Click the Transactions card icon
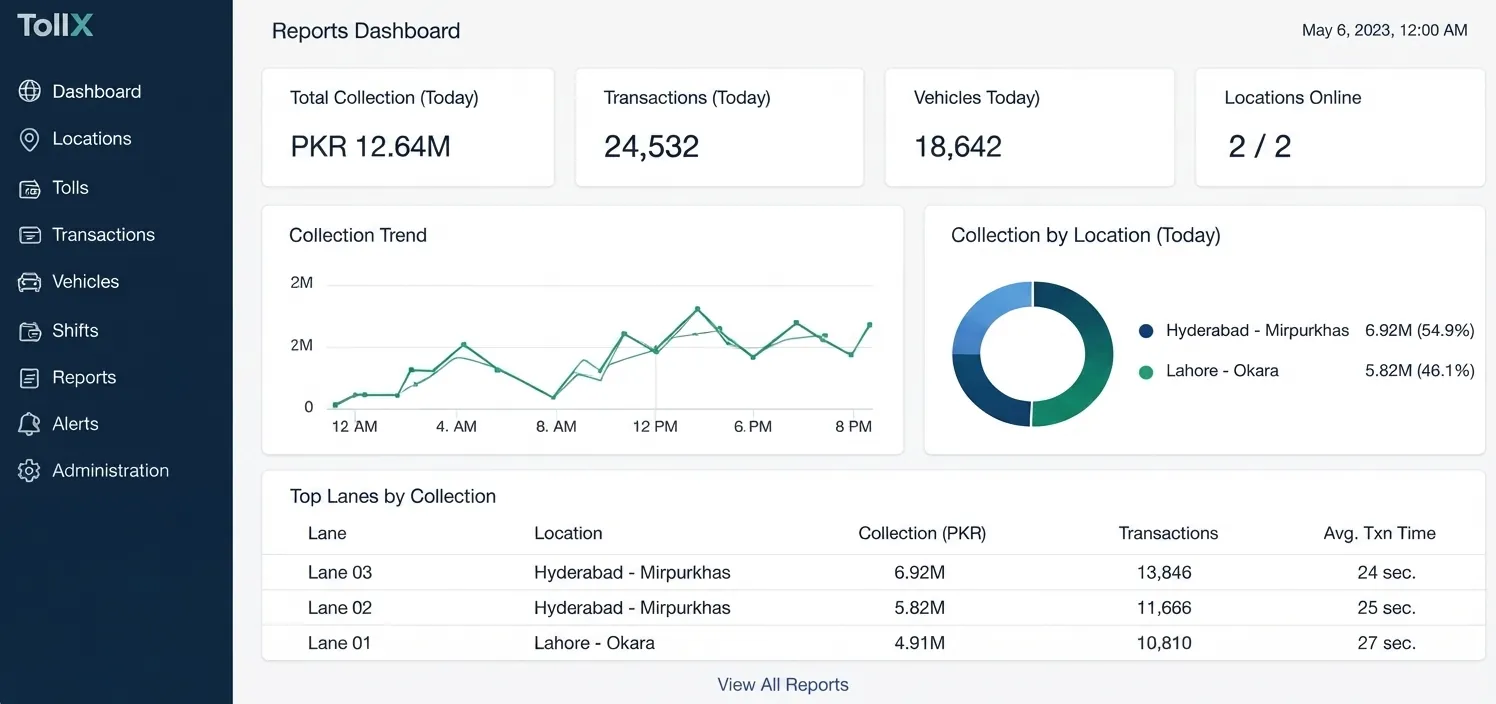 (30, 235)
